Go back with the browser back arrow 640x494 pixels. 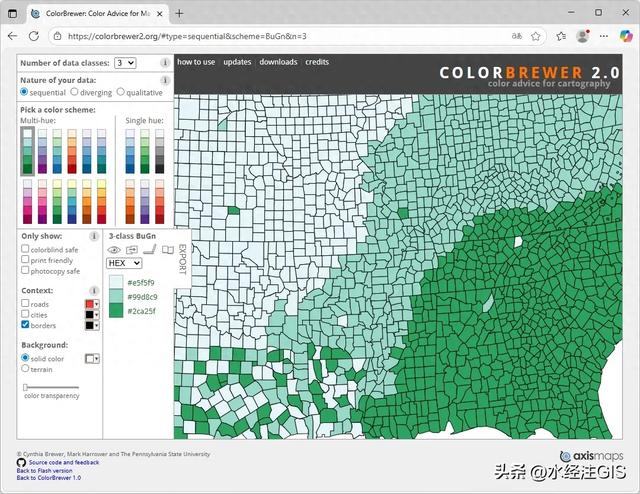13,36
